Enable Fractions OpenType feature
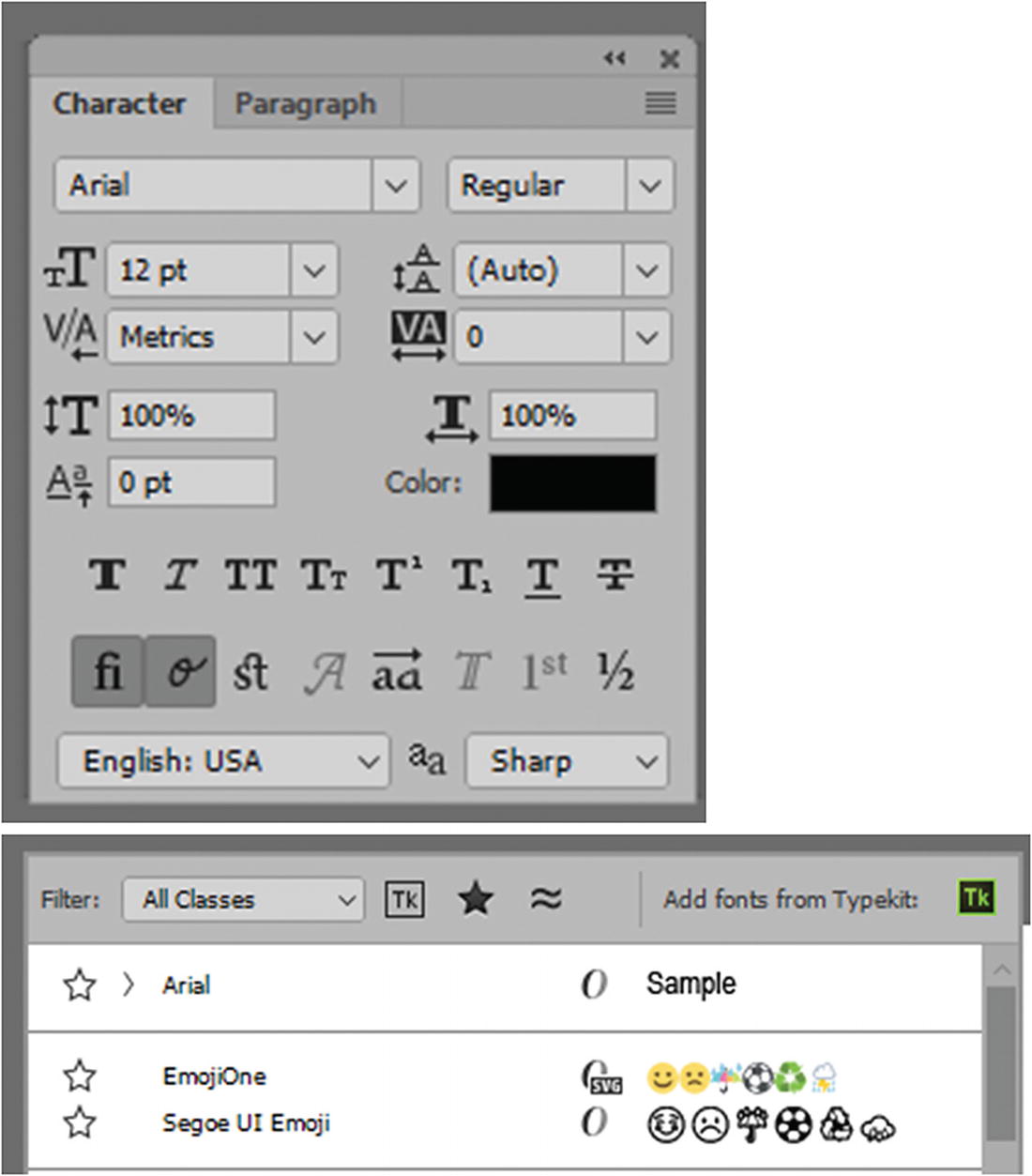 pos(616,671)
